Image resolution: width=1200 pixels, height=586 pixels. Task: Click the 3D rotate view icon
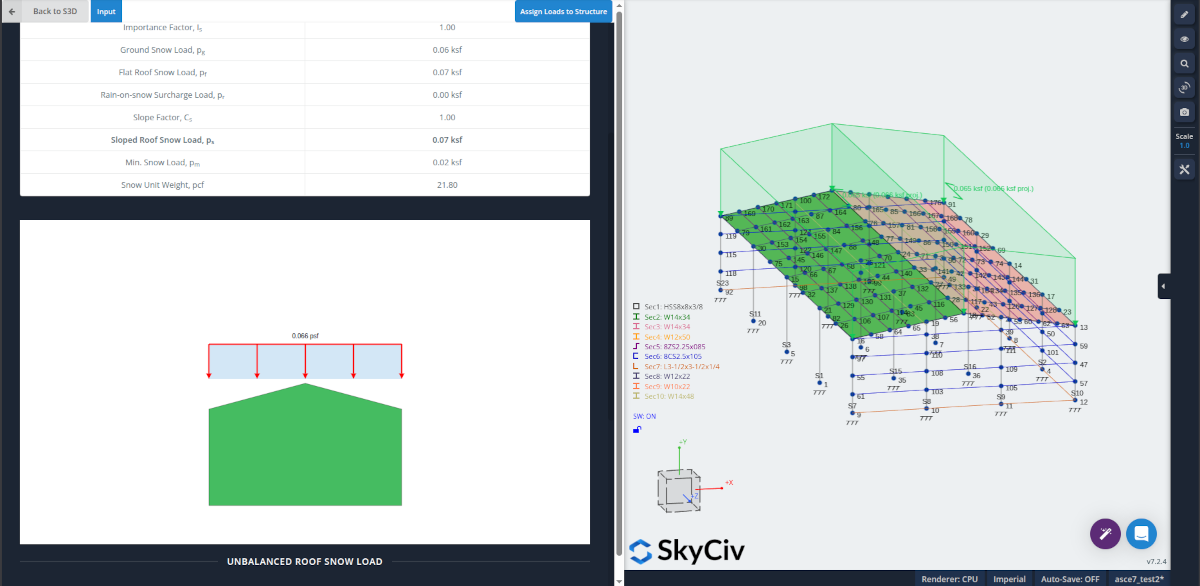pos(1184,87)
